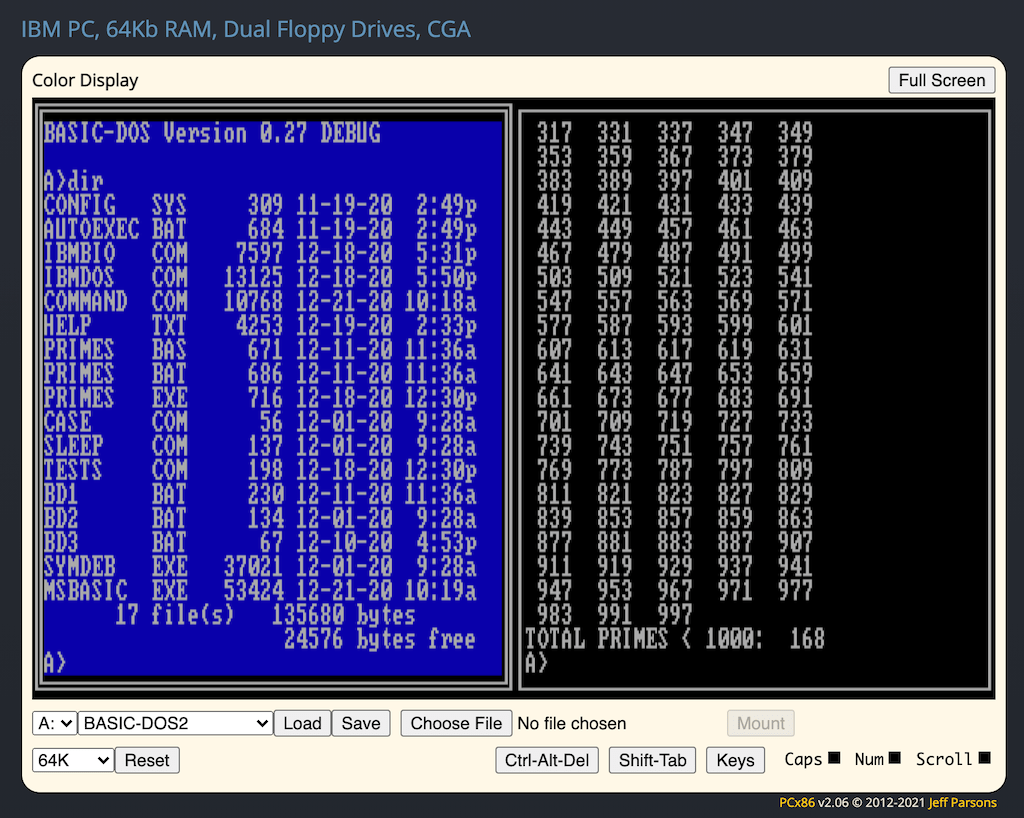Toggle the Num lock indicator
The height and width of the screenshot is (818, 1024).
[x=895, y=758]
